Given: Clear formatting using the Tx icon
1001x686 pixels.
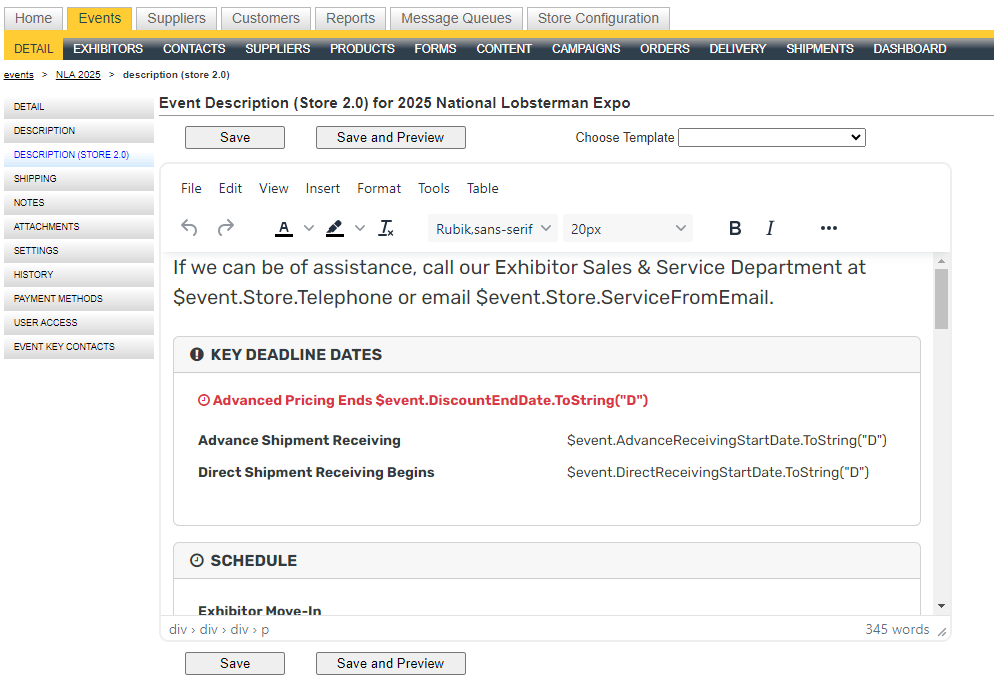Looking at the screenshot, I should click(386, 228).
